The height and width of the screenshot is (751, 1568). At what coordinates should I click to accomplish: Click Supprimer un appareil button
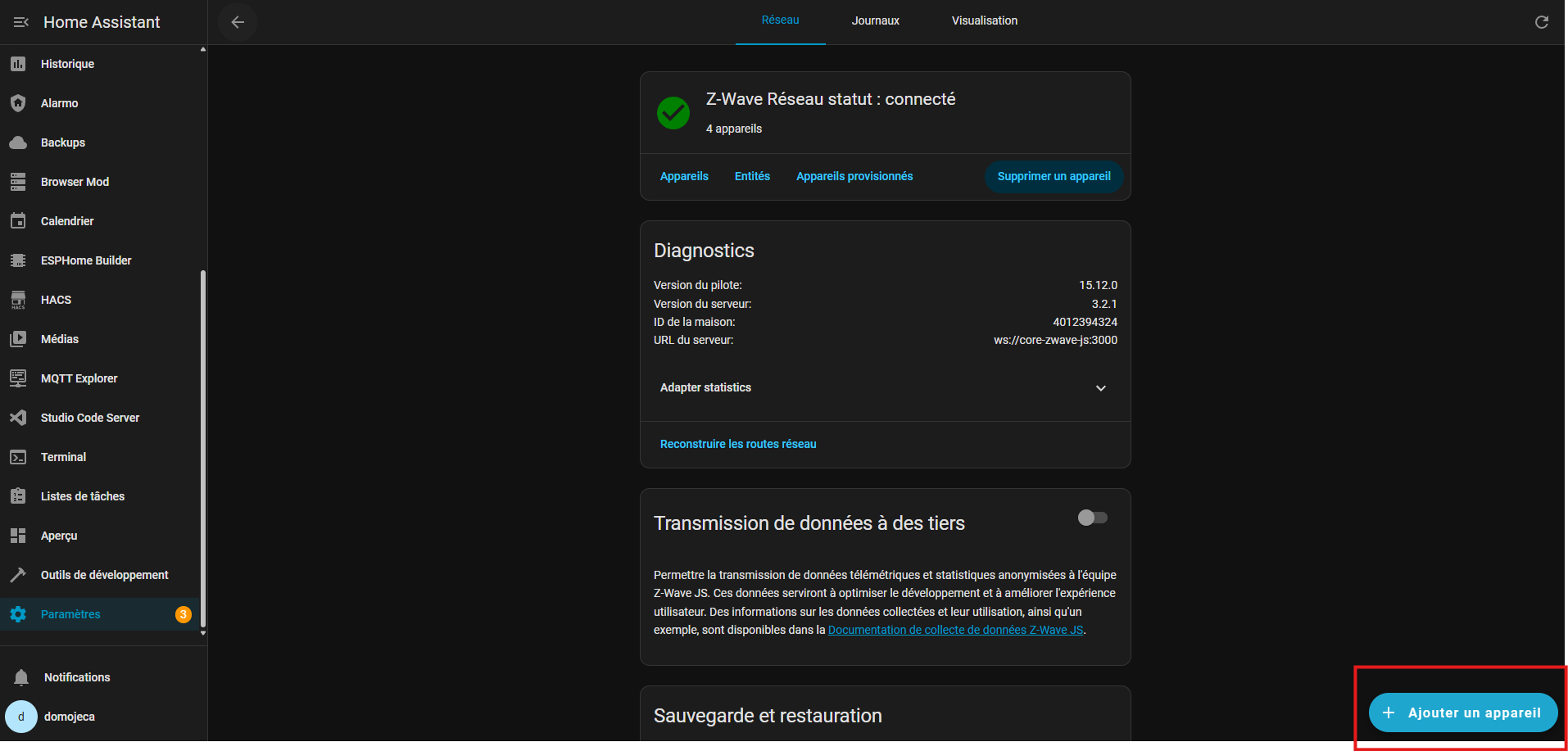(x=1054, y=176)
